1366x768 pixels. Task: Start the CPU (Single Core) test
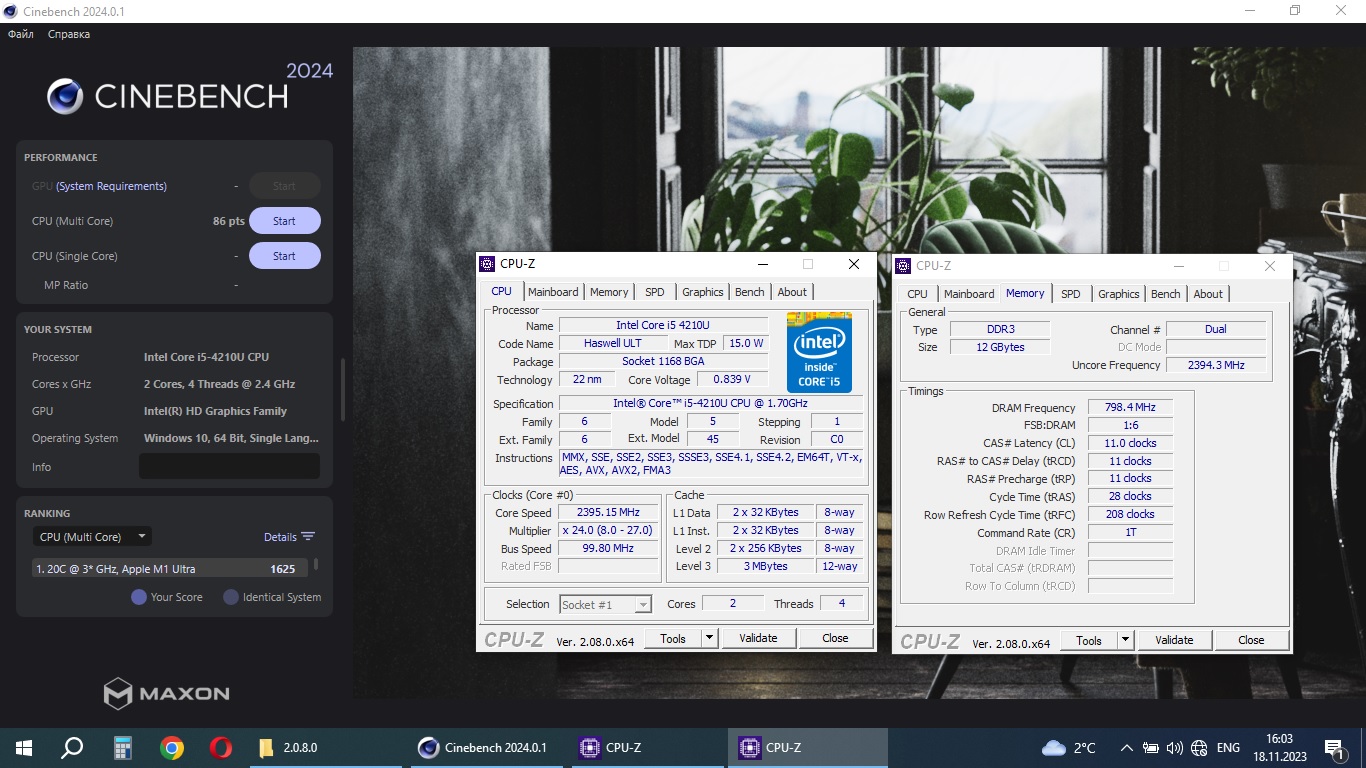pyautogui.click(x=285, y=256)
